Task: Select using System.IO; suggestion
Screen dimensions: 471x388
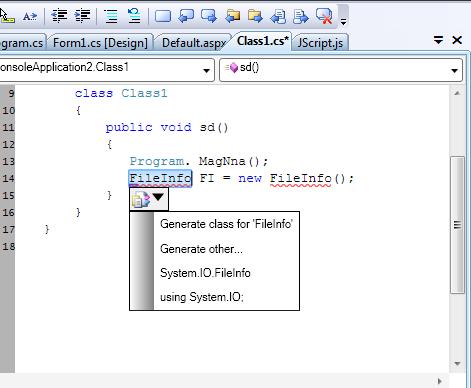Action: pos(202,297)
